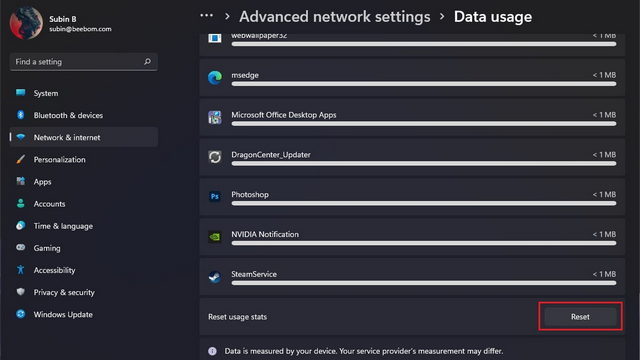Open Bluetooth & devices settings
The image size is (640, 360).
(x=84, y=115)
